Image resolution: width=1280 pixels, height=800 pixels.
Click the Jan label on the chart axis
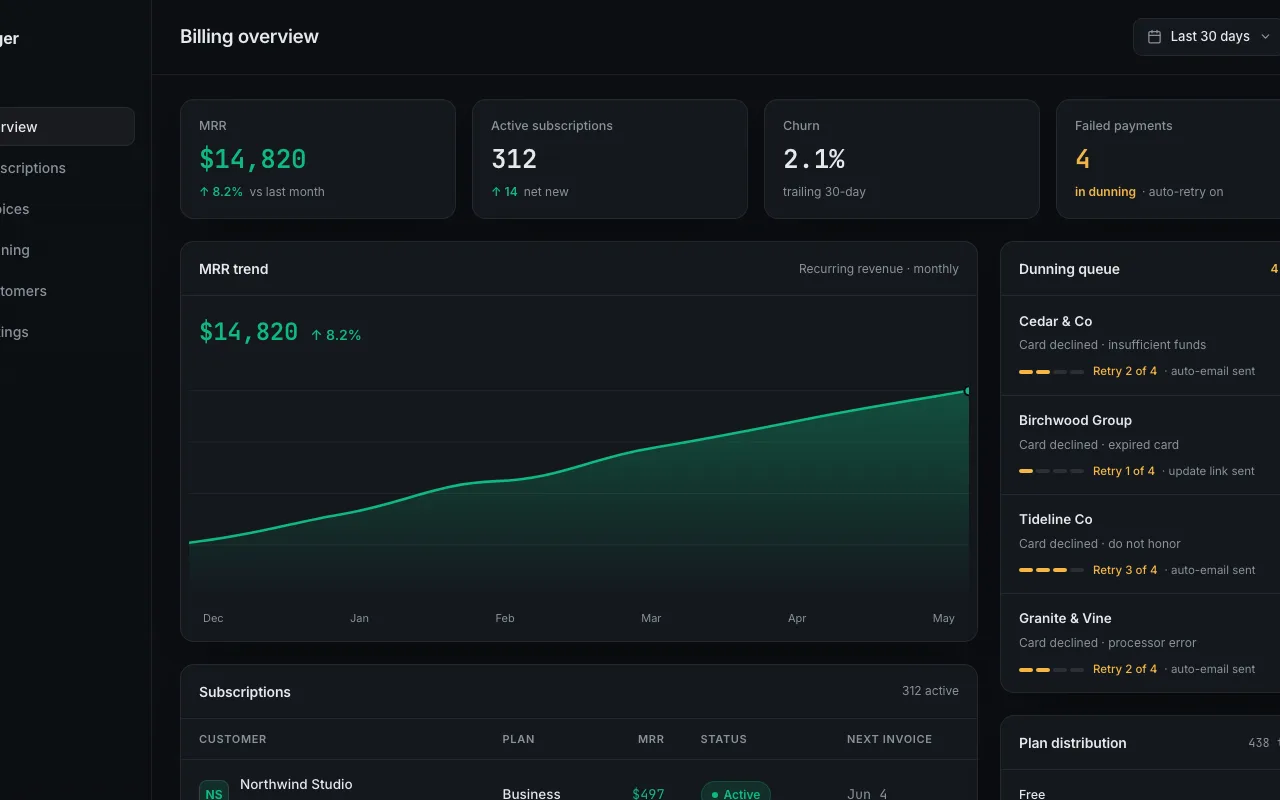pyautogui.click(x=359, y=618)
